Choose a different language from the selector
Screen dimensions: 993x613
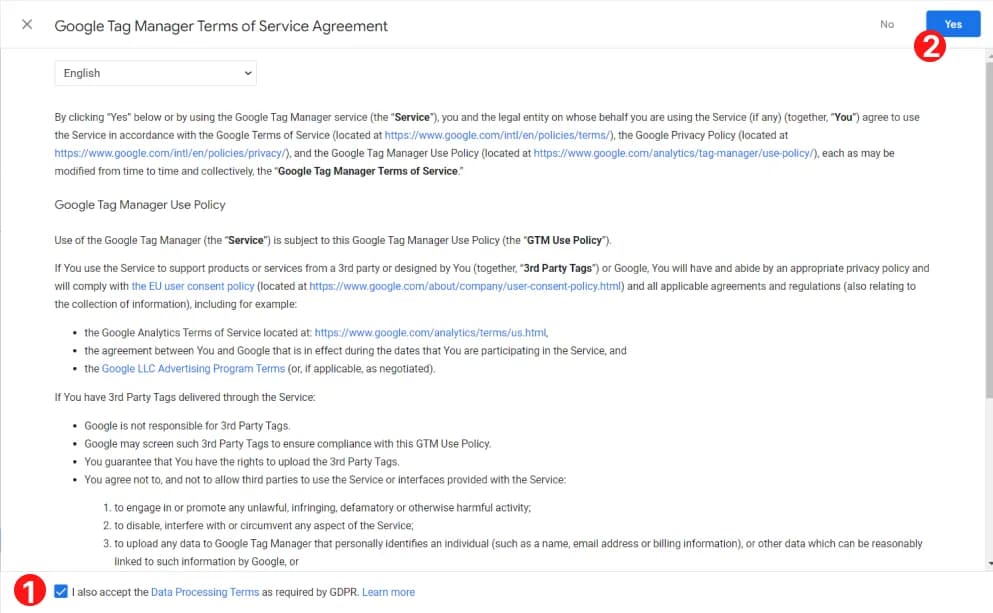(x=155, y=72)
